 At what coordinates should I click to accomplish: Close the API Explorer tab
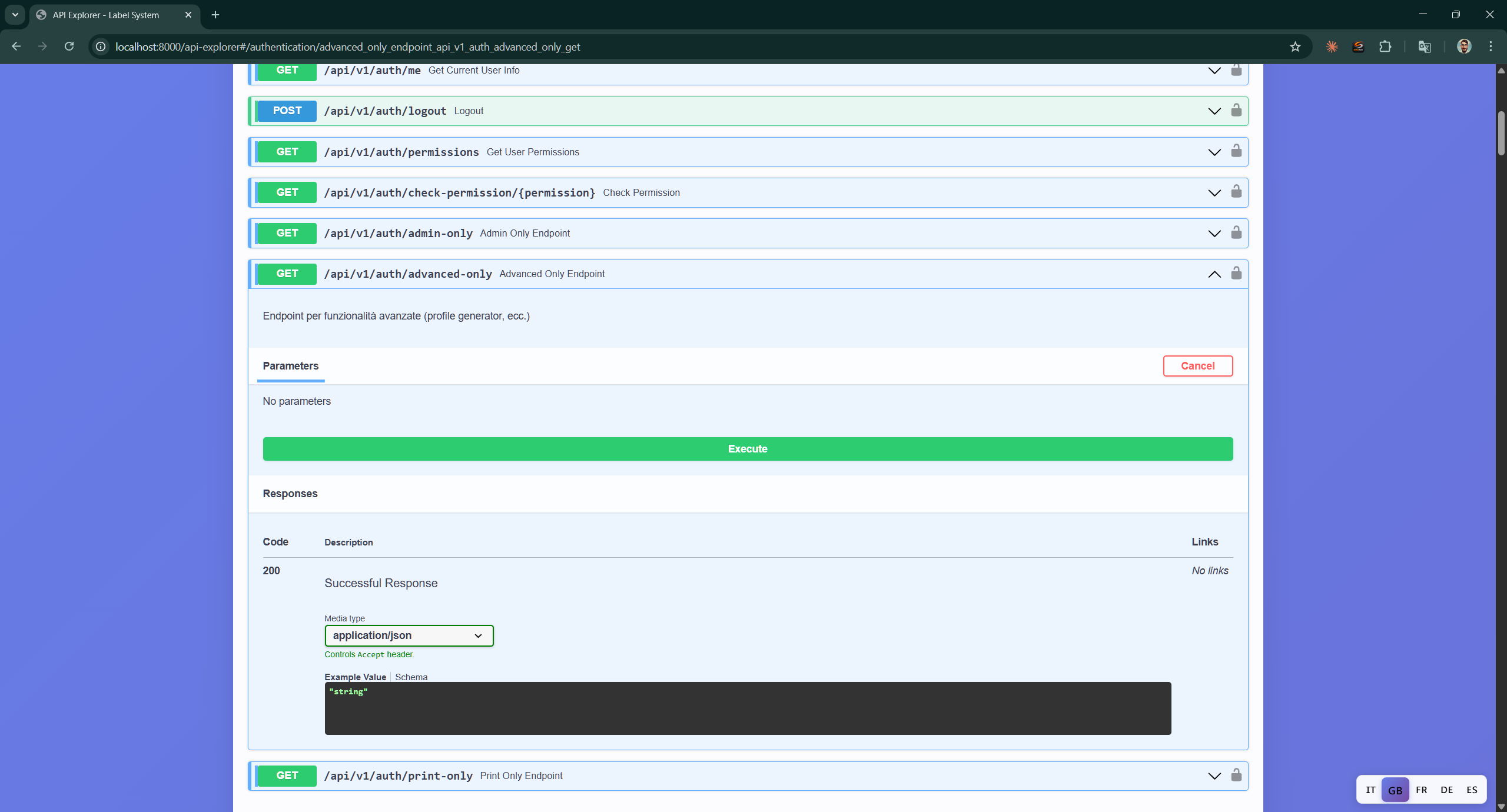coord(188,15)
